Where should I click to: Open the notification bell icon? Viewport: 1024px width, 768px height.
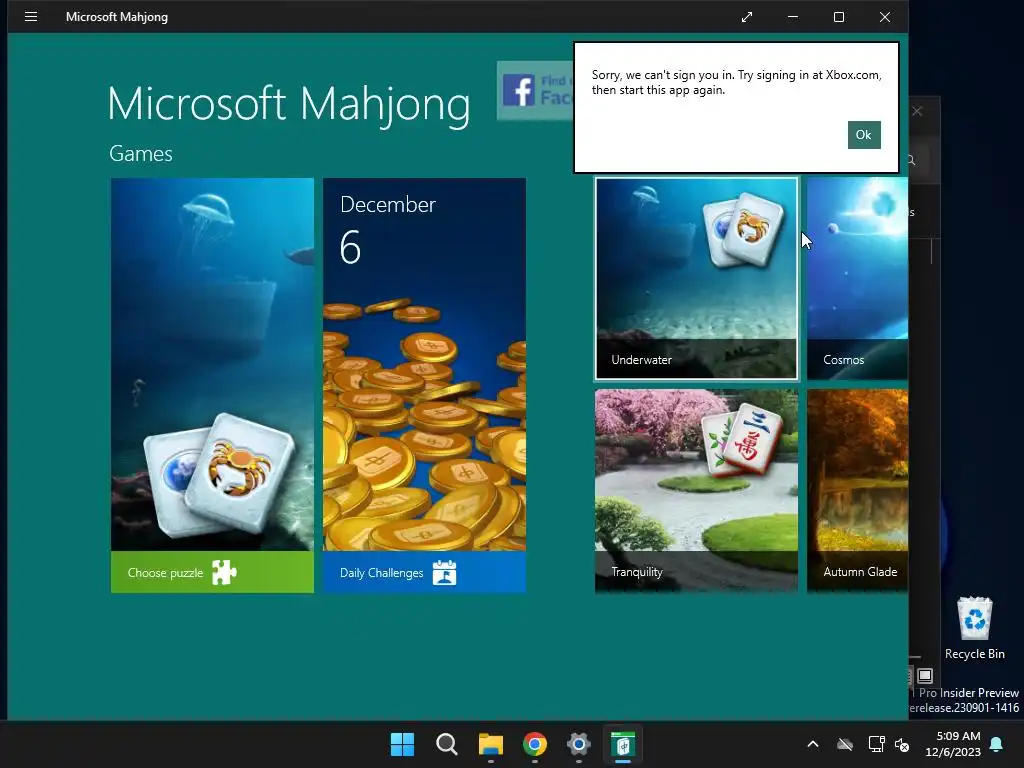pyautogui.click(x=997, y=744)
